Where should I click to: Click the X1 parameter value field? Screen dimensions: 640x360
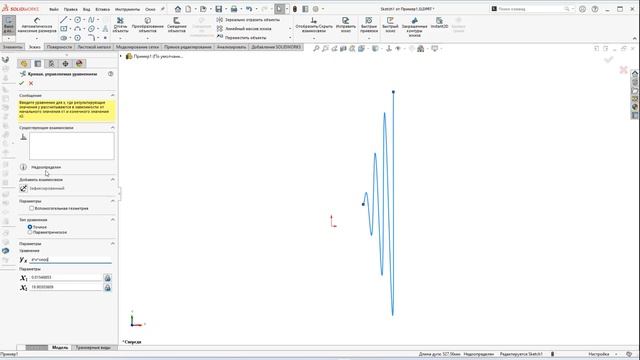point(66,277)
